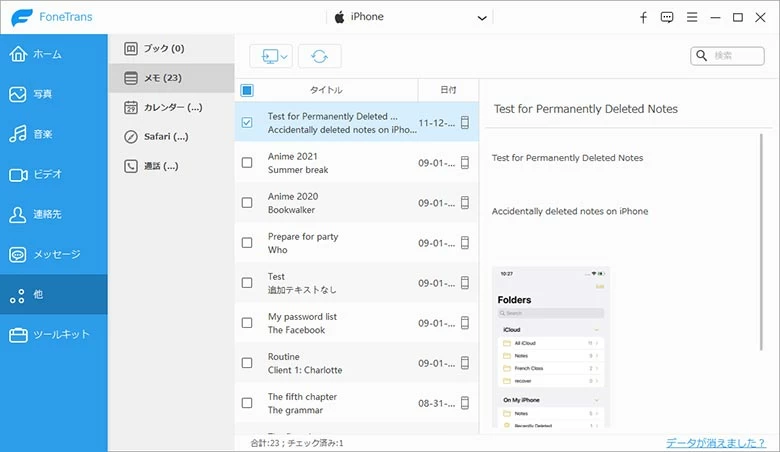Uncheck the Test for Permanently Deleted note
Screen dimensions: 780x452
click(x=247, y=123)
